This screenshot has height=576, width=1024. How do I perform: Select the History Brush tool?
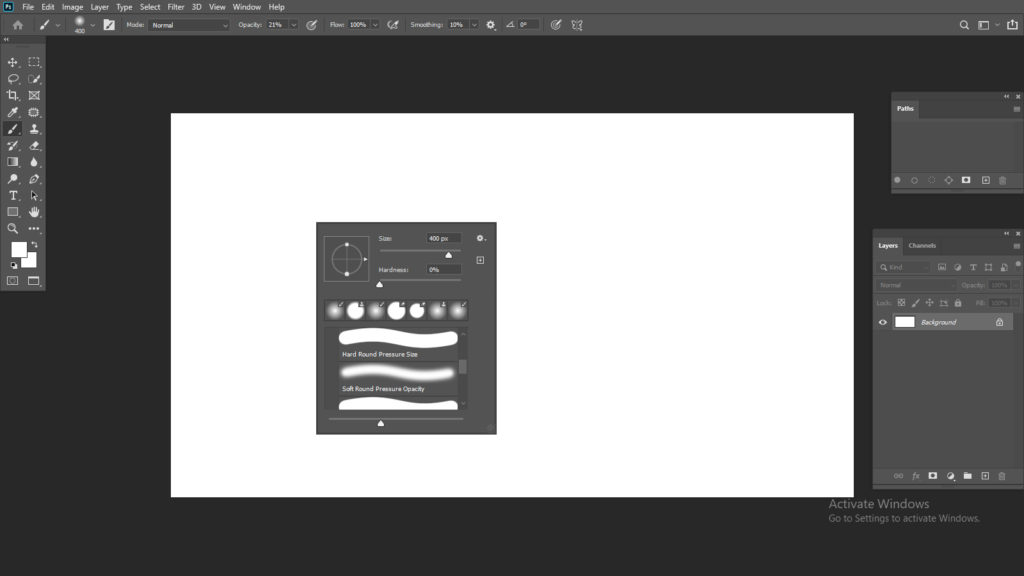(x=12, y=146)
